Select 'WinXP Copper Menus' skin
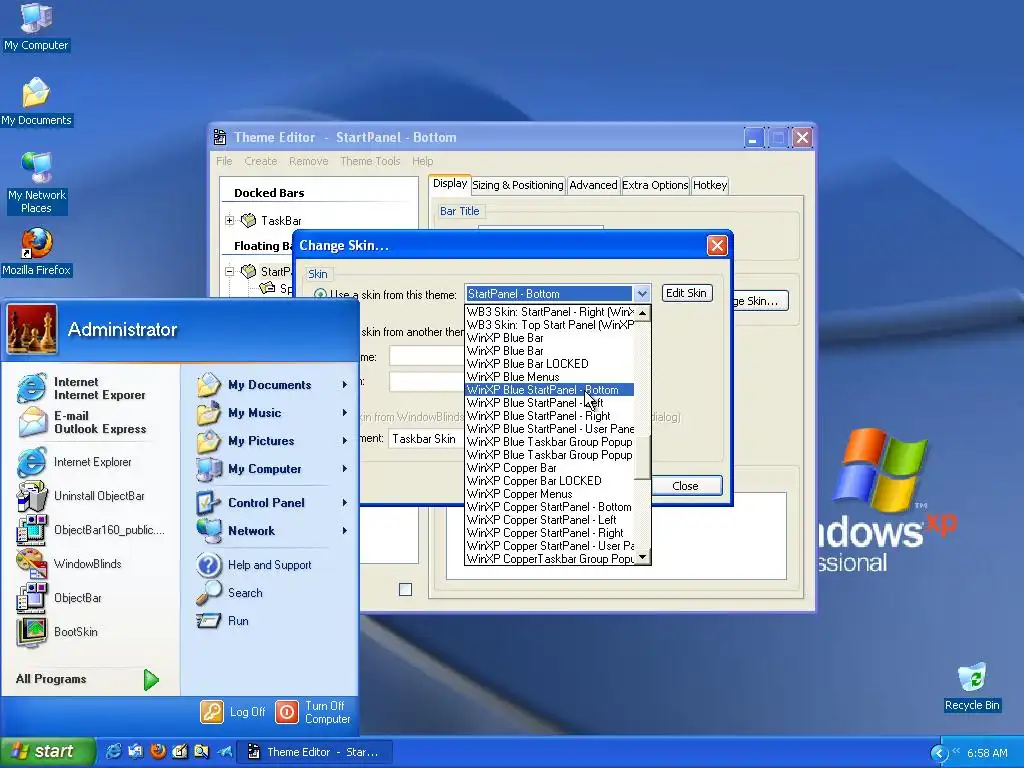The height and width of the screenshot is (768, 1024). click(549, 494)
